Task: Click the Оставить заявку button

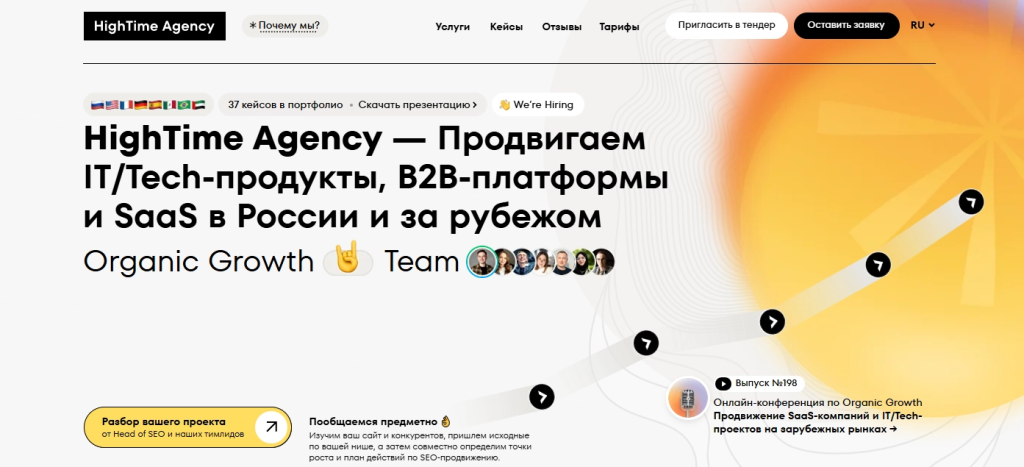Action: [846, 25]
